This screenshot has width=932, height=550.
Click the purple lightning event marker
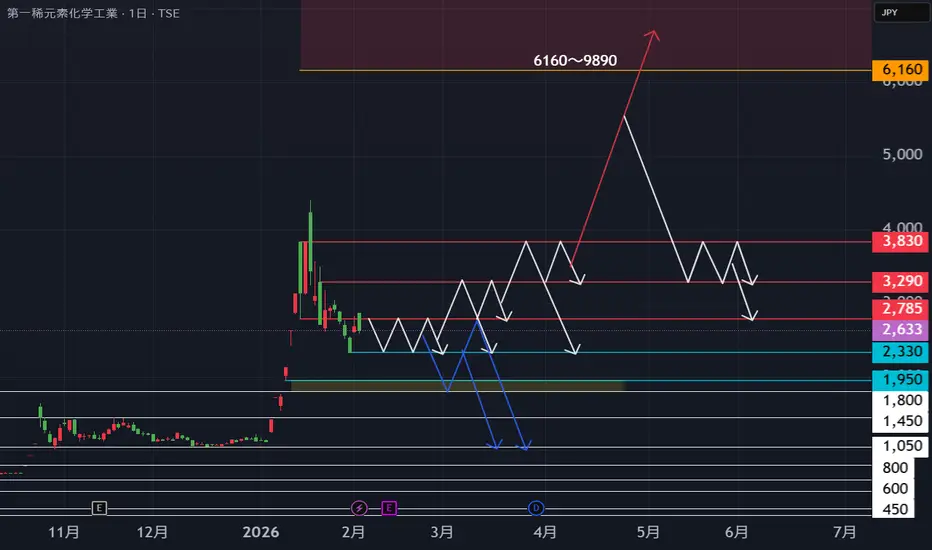pos(359,508)
